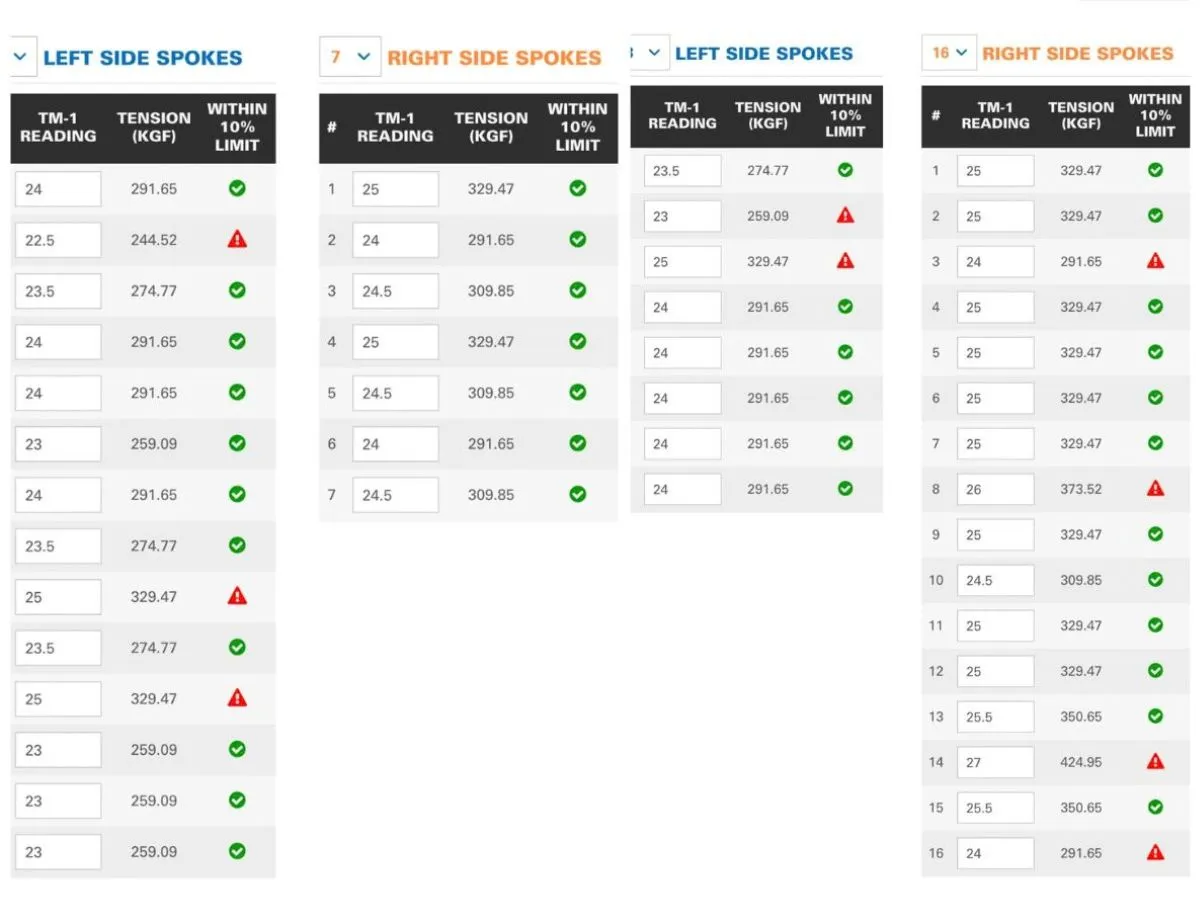
Task: Click the tension value 244.52
Action: (x=154, y=240)
